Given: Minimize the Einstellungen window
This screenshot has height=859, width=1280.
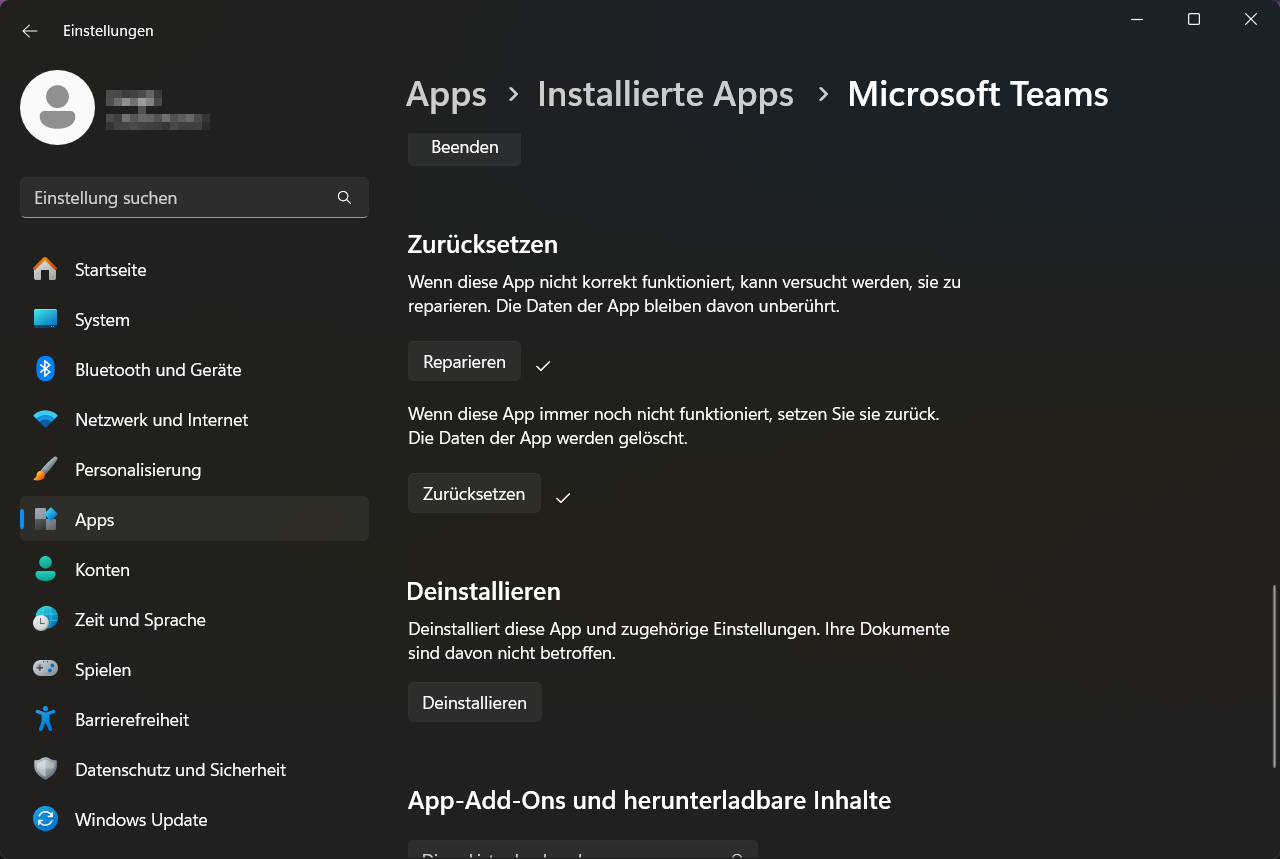Looking at the screenshot, I should (1137, 19).
